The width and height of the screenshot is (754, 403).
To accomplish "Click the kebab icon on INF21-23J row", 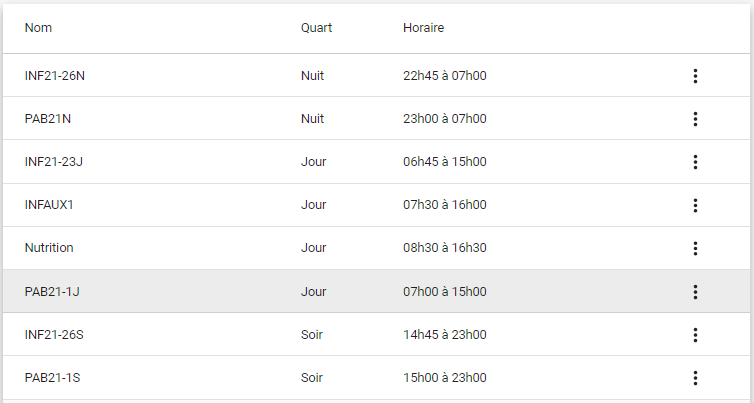I will tap(695, 162).
